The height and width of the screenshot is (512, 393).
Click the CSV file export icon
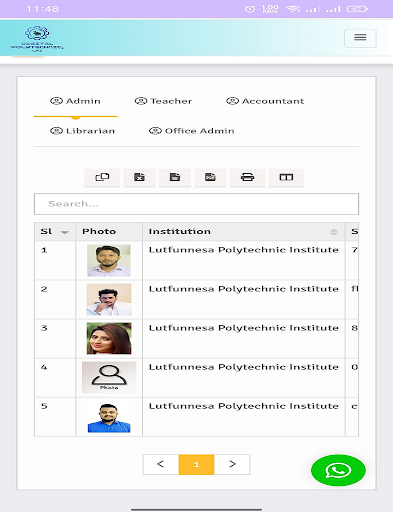coord(175,177)
